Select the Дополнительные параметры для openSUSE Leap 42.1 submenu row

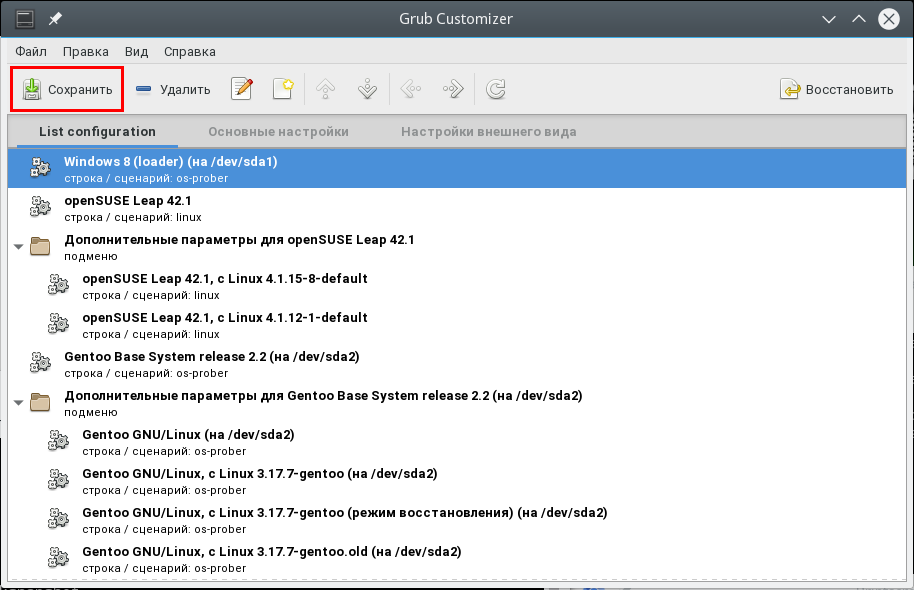click(457, 247)
